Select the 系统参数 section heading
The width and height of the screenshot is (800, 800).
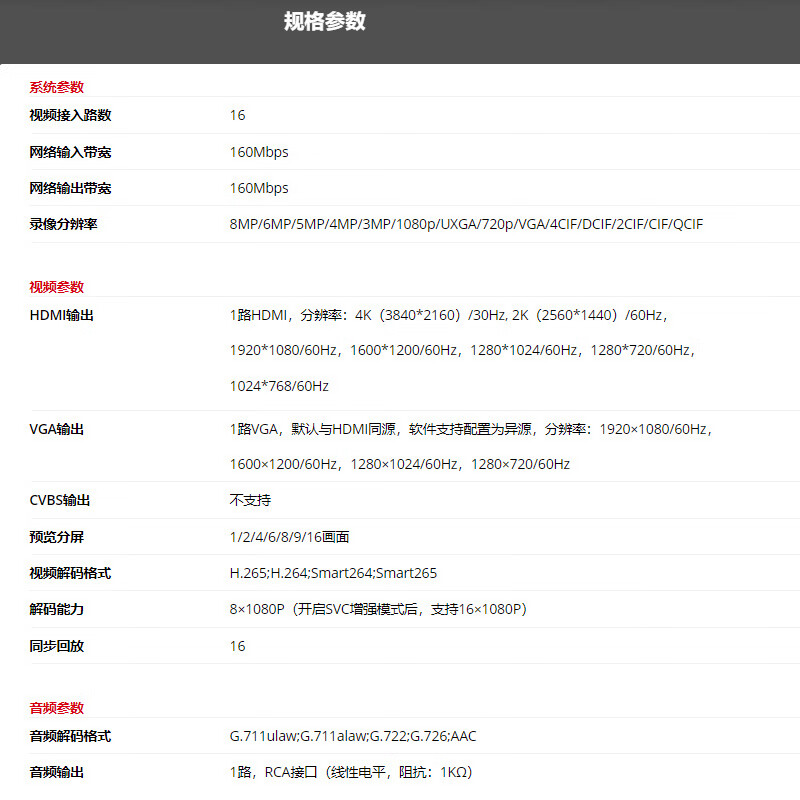pyautogui.click(x=57, y=87)
